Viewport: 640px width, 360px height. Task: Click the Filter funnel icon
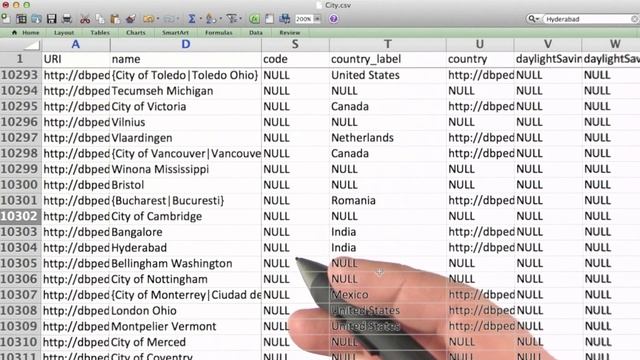(x=232, y=19)
